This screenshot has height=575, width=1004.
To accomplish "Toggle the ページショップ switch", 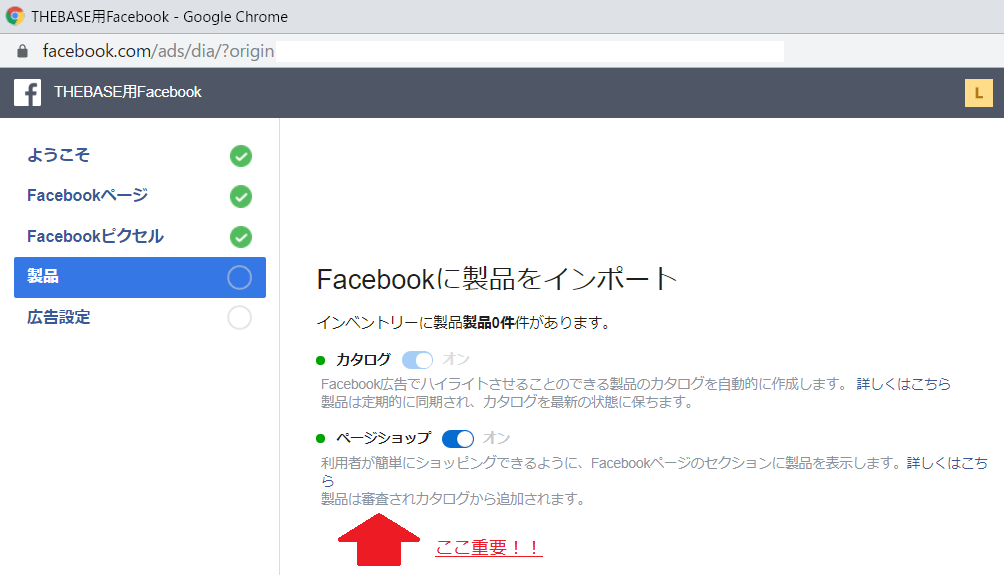I will tap(458, 439).
